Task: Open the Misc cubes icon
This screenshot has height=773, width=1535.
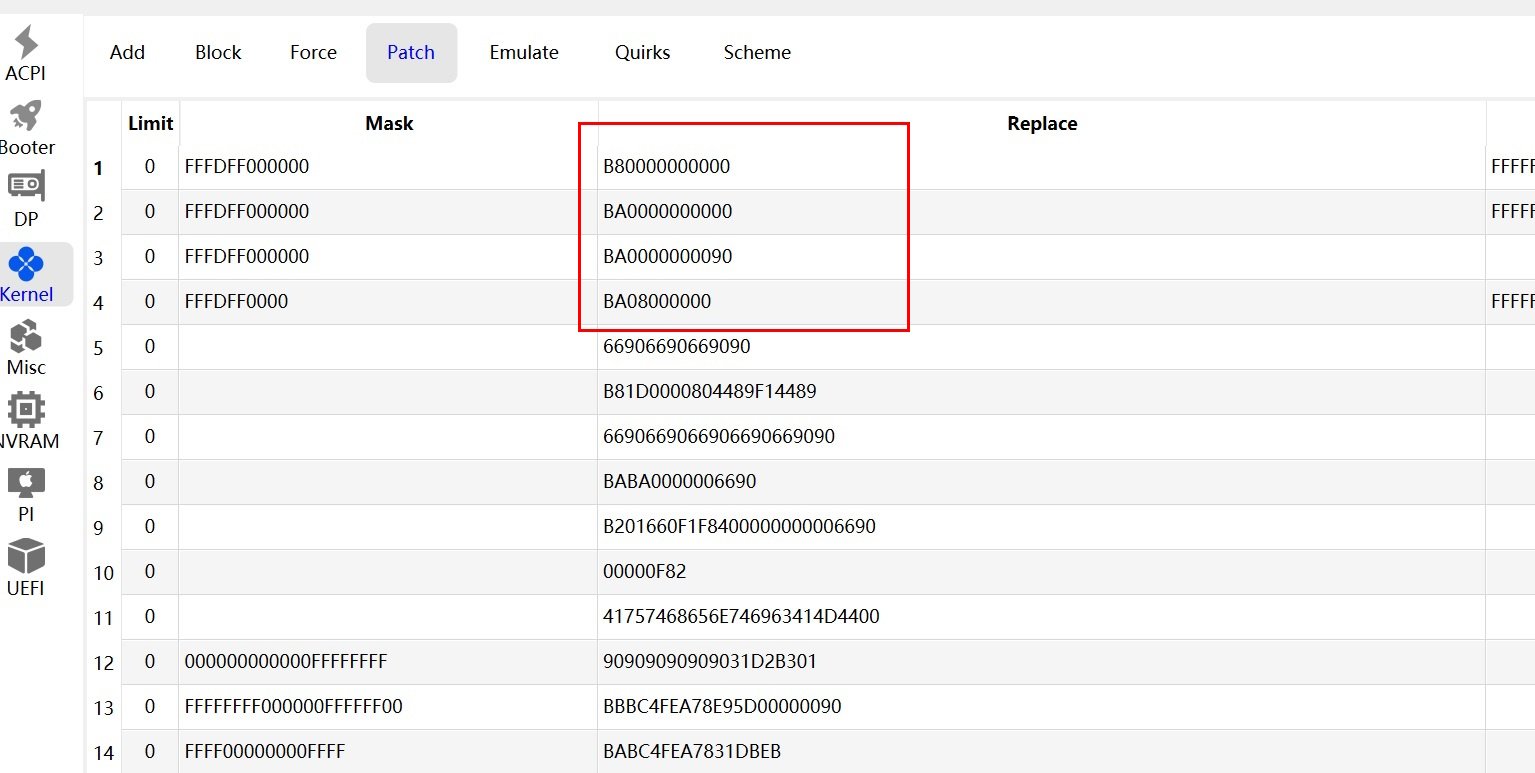Action: coord(26,336)
